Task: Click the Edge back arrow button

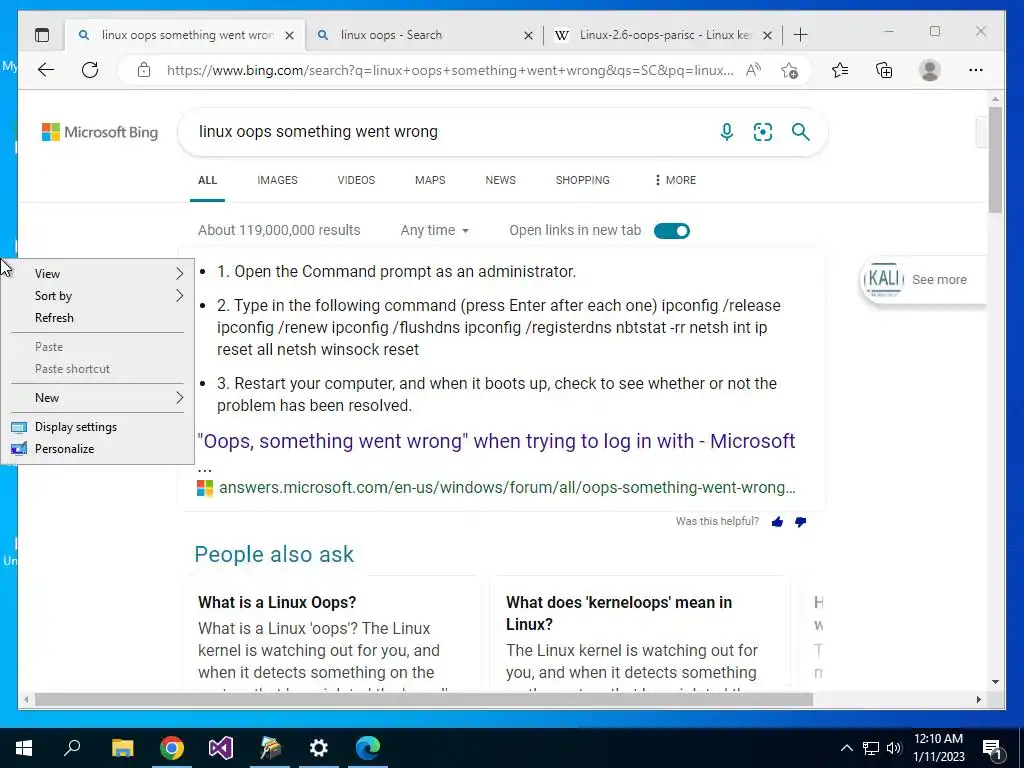Action: (46, 70)
